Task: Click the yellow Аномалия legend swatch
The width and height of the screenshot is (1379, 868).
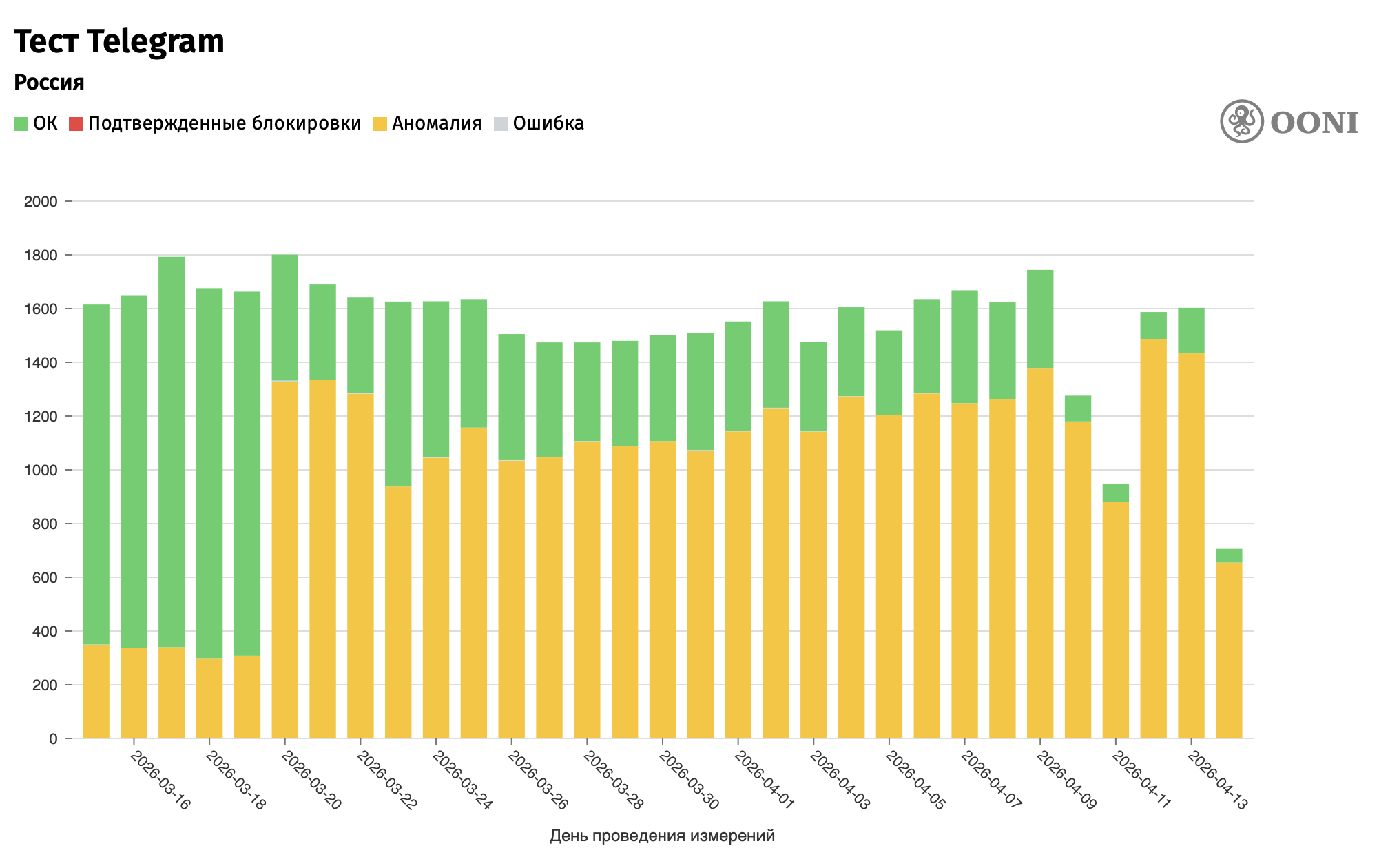Action: [380, 124]
